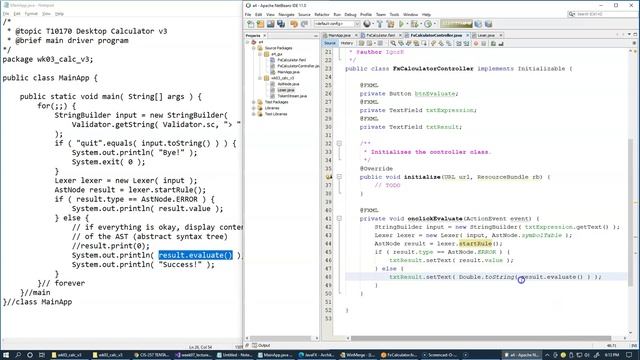
Task: Collapse code fold at line 41 onclickEvaluate
Action: (x=339, y=219)
